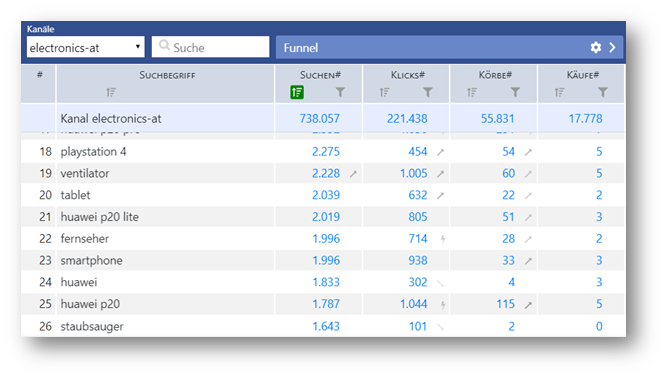The height and width of the screenshot is (379, 668).
Task: Expand the Funnel panel with chevron arrow
Action: (612, 47)
